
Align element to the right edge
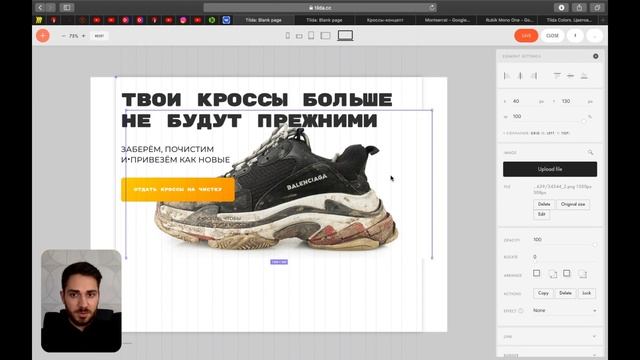click(534, 76)
